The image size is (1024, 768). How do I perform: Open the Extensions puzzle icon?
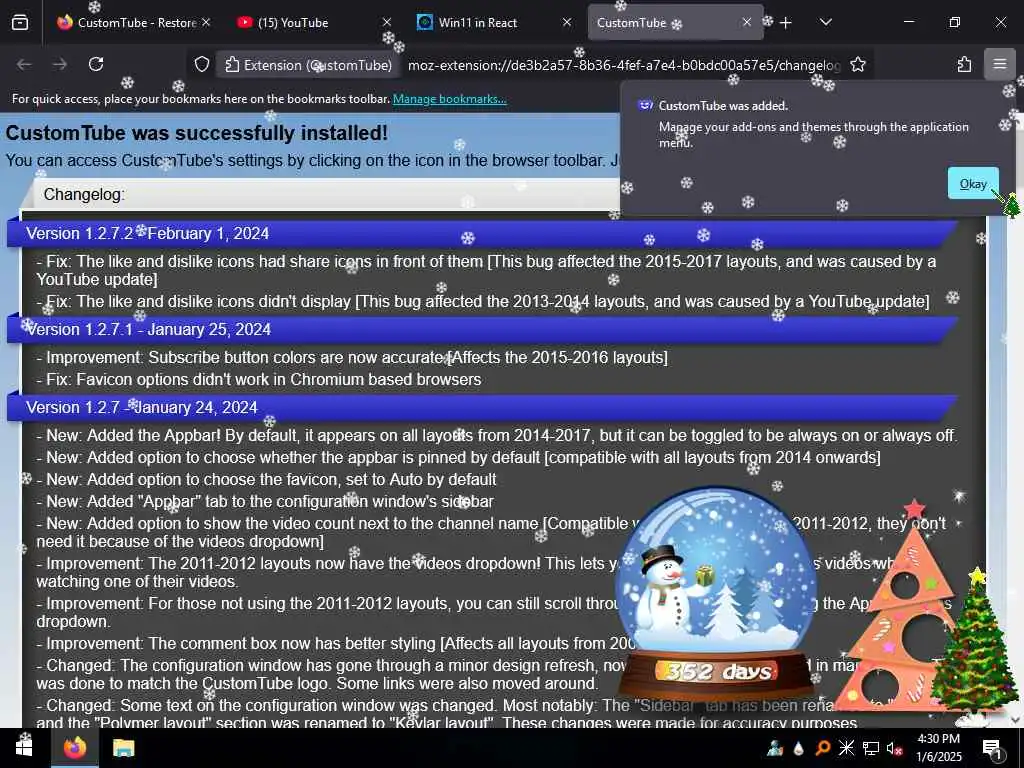coord(964,64)
